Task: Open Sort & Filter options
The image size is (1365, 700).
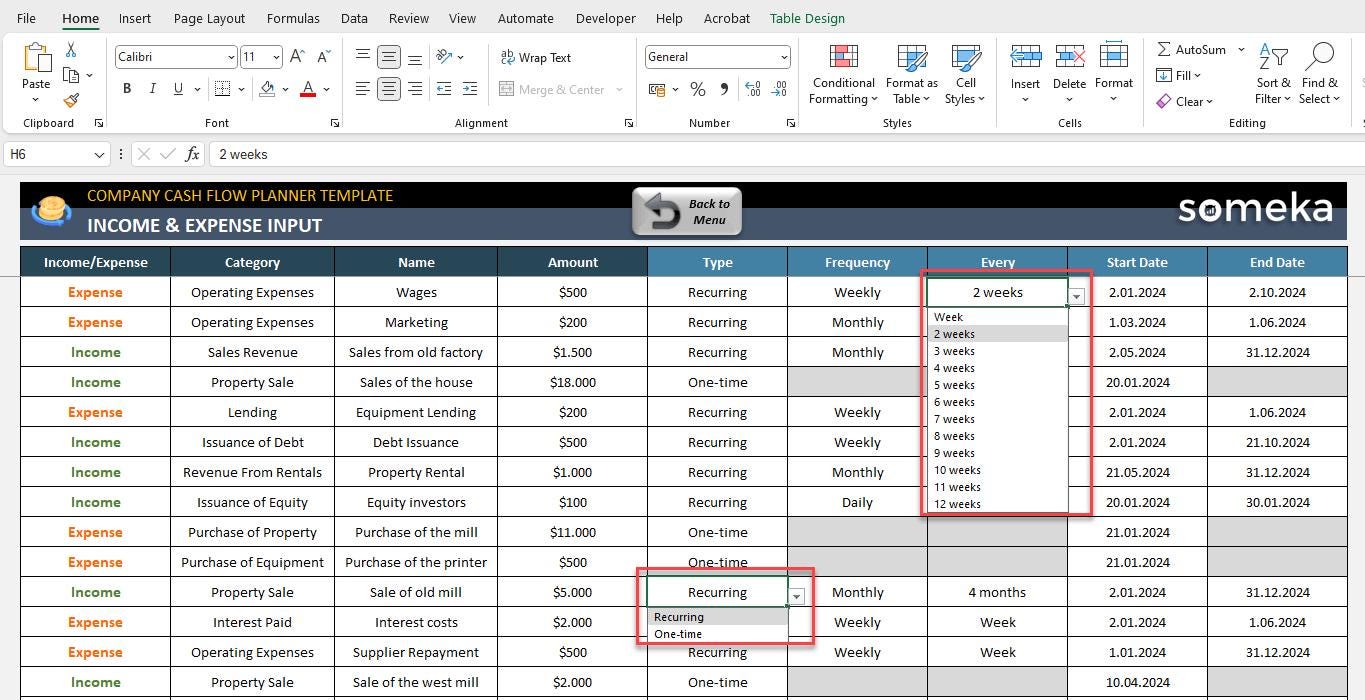Action: click(x=1272, y=73)
